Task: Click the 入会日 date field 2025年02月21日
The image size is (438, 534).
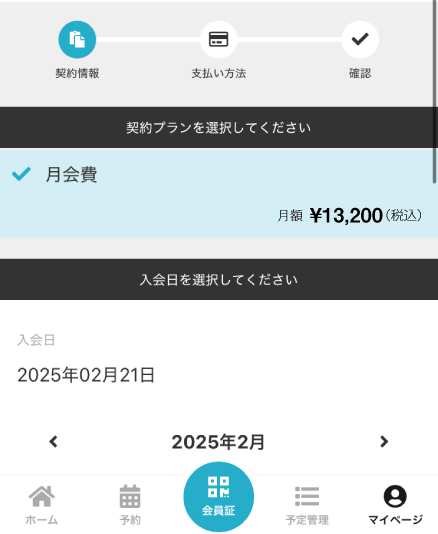Action: pyautogui.click(x=86, y=375)
